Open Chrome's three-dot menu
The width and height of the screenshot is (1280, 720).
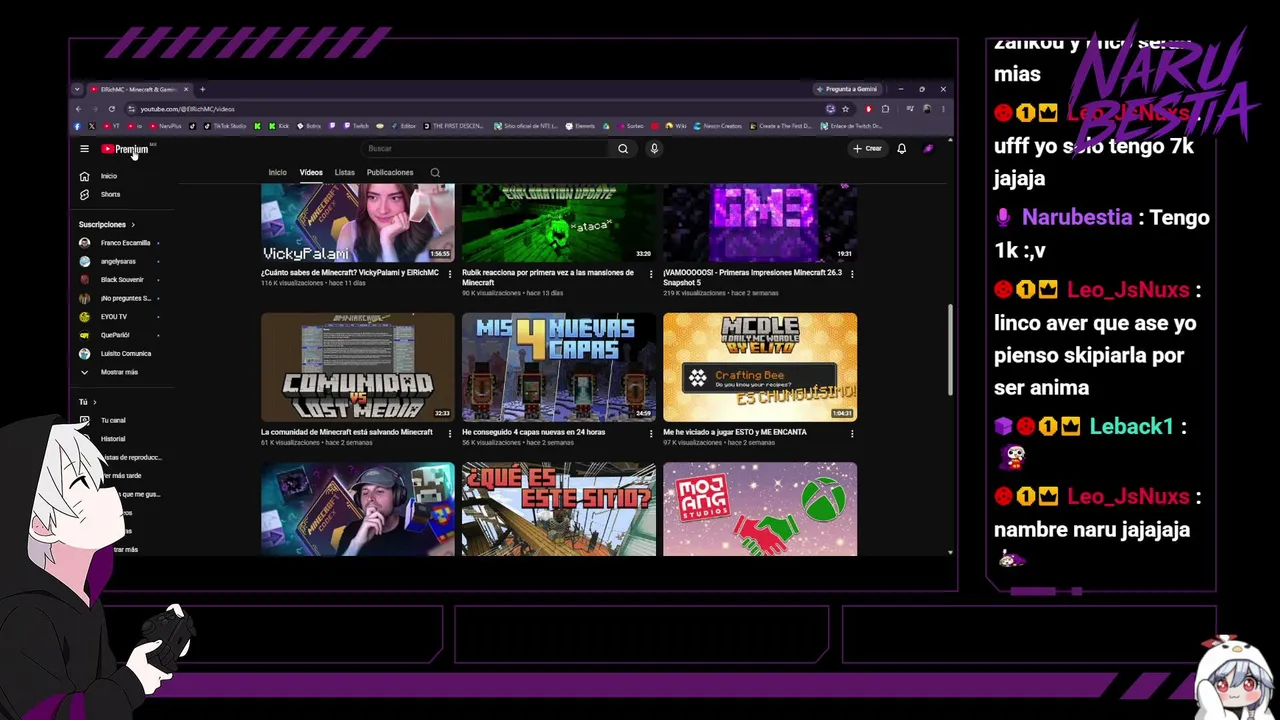[943, 109]
